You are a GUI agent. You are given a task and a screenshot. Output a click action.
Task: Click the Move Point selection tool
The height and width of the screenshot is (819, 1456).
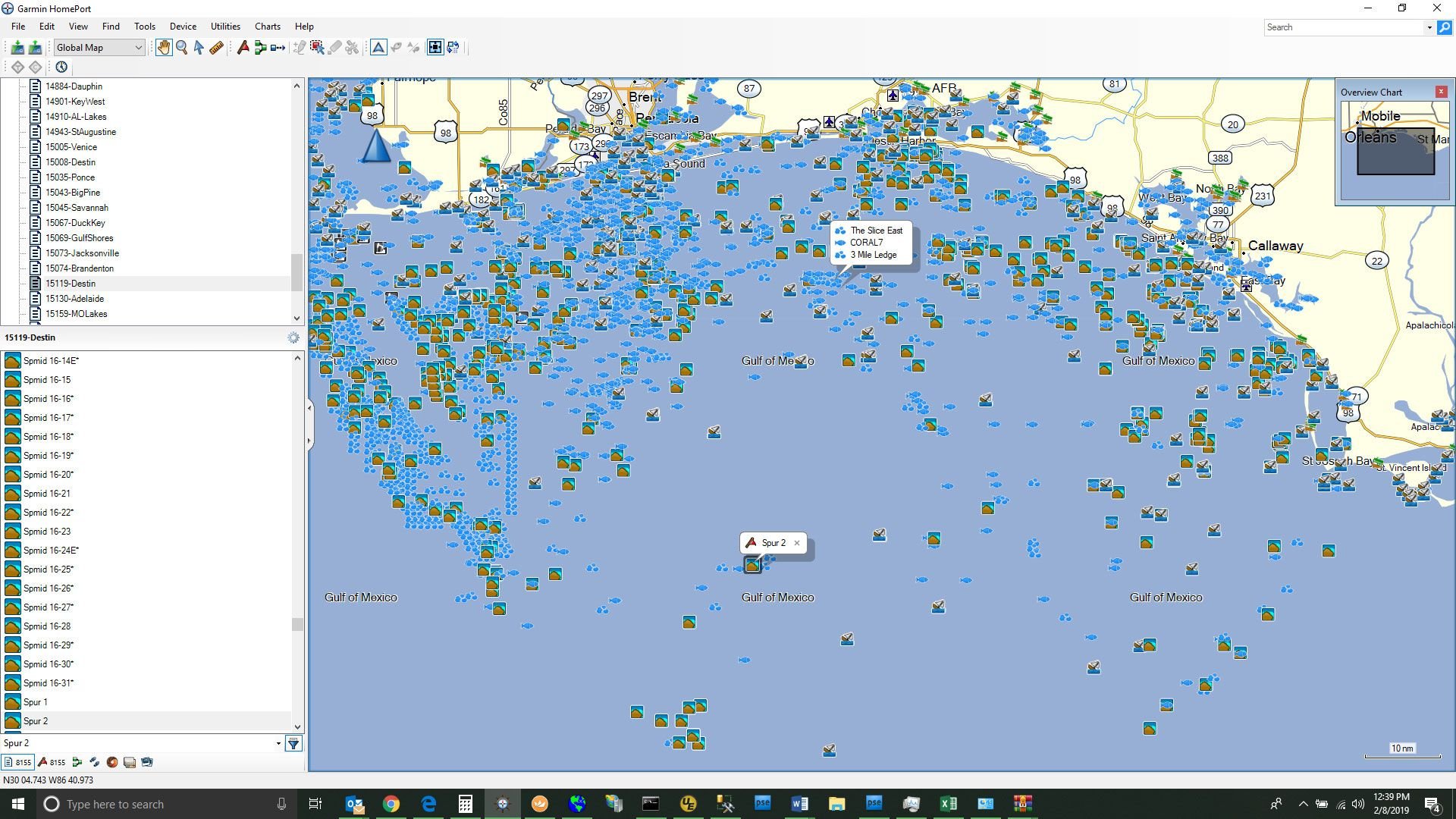(317, 48)
